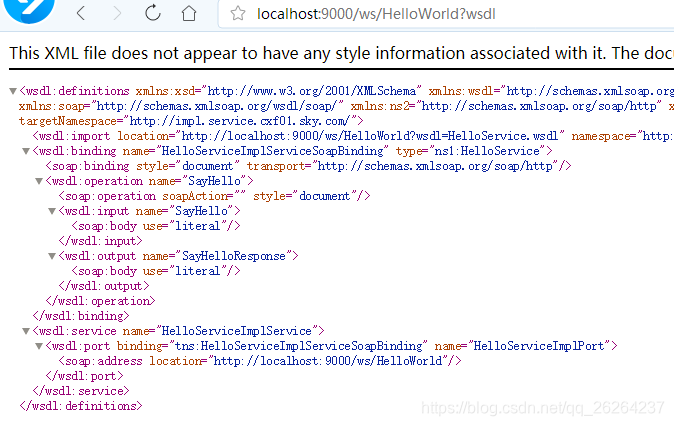674x426 pixels.
Task: Click the "This XML file does not appear" notice
Action: 341,53
